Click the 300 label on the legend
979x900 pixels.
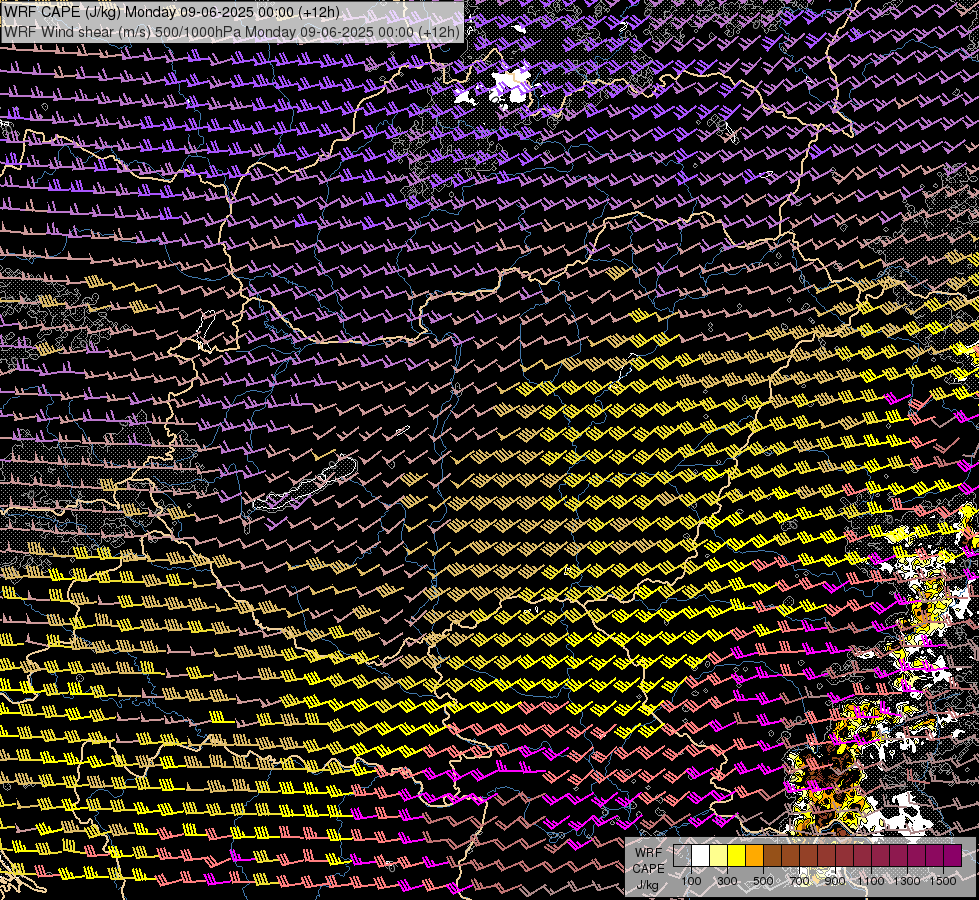pos(727,881)
